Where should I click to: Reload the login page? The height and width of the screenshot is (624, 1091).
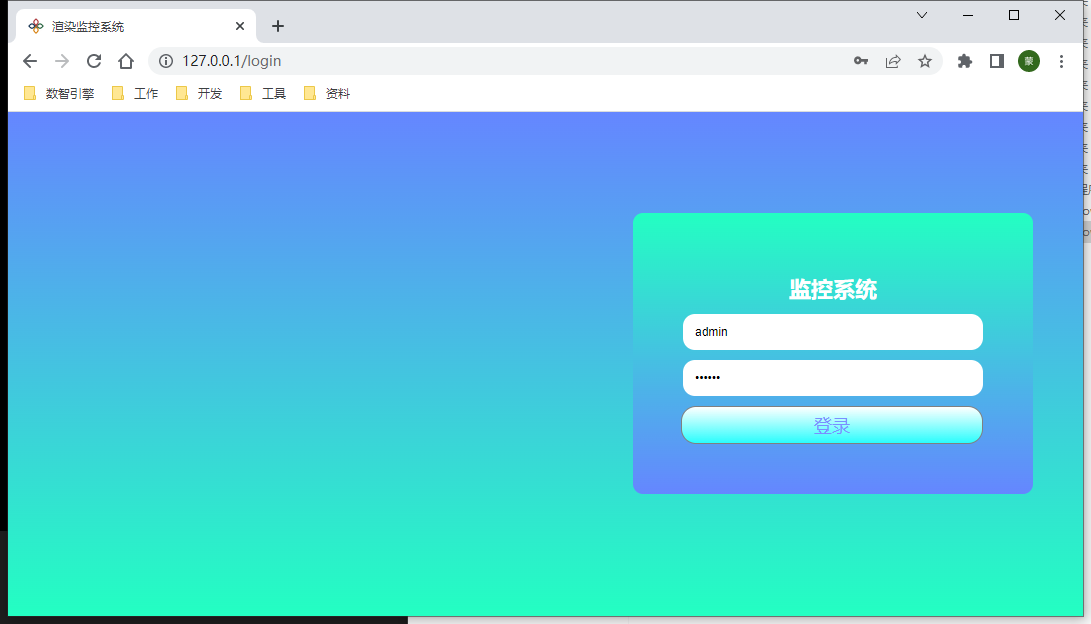94,61
